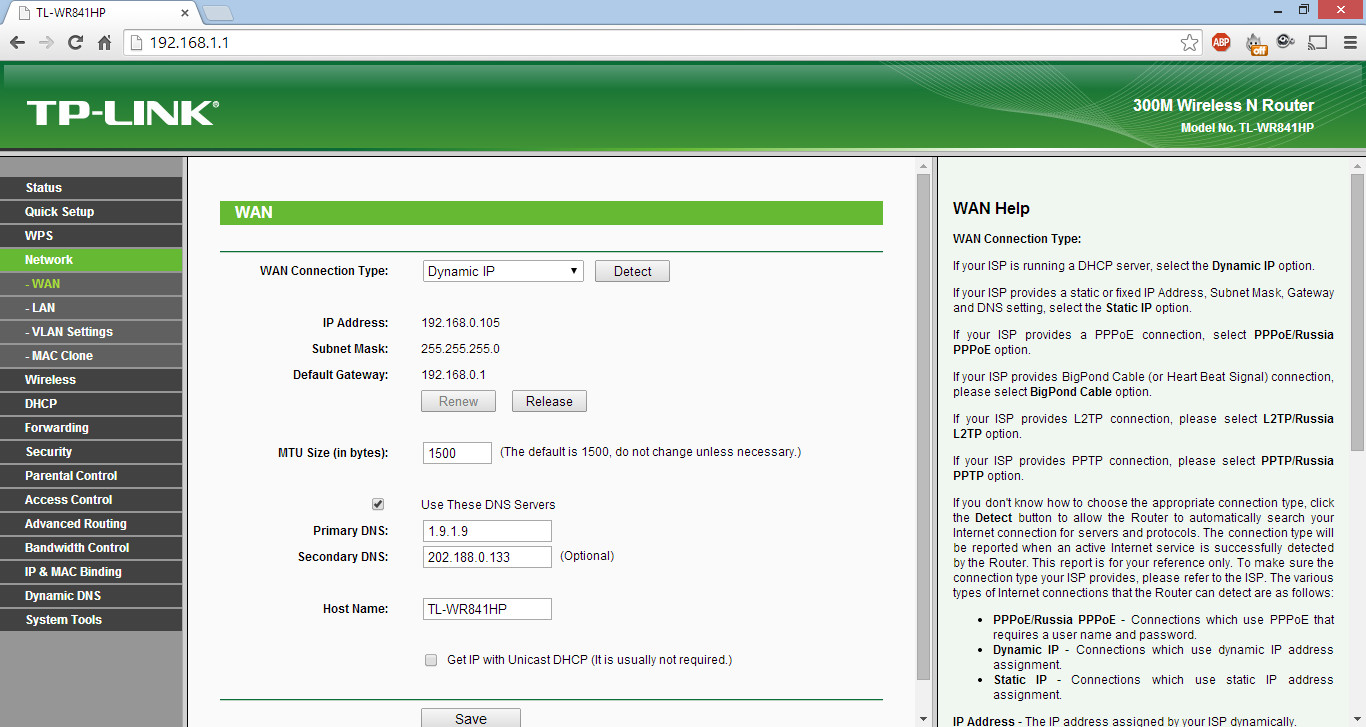Click the Release button

[x=549, y=401]
